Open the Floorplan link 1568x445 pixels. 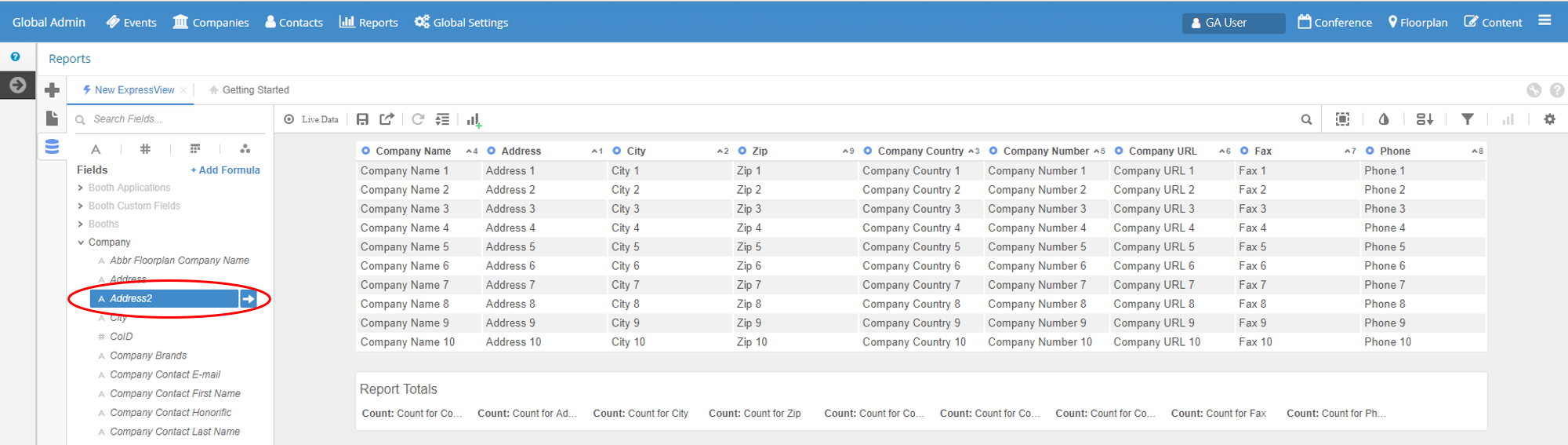(x=1417, y=23)
